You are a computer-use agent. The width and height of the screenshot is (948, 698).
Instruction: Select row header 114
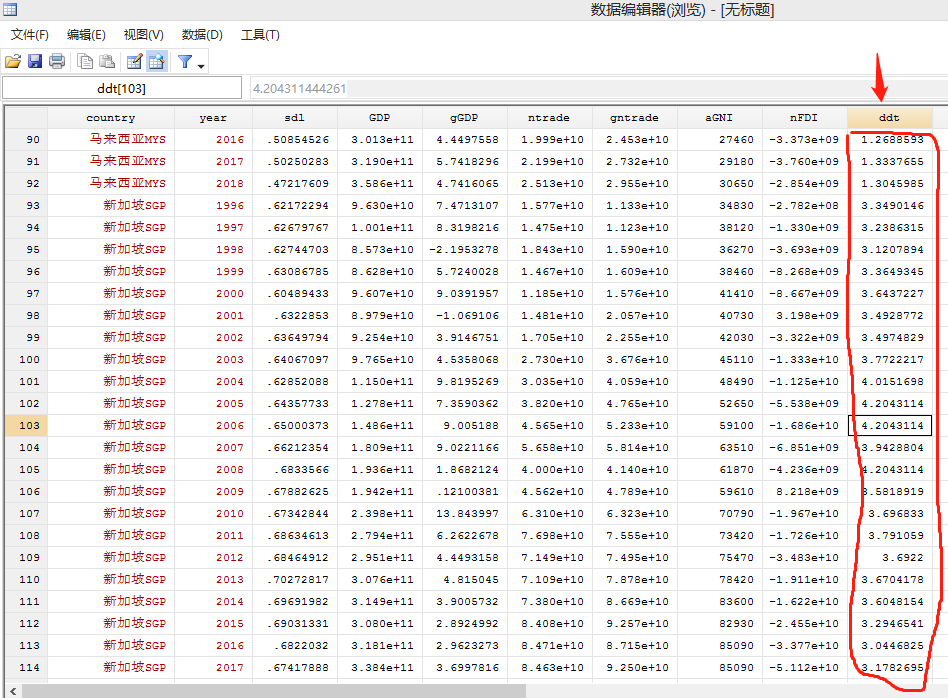click(27, 667)
